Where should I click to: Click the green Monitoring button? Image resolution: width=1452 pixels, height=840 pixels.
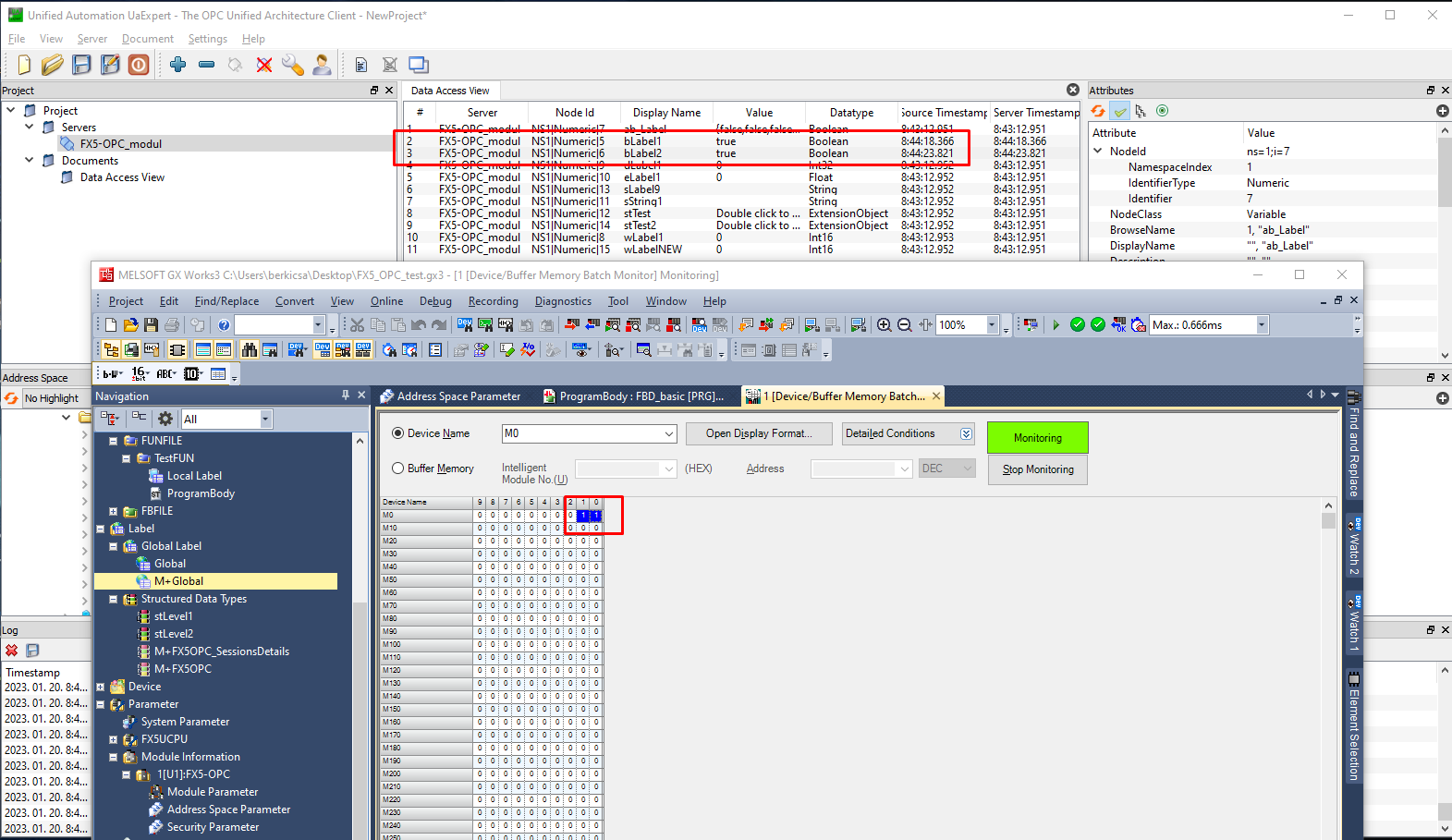(1038, 438)
